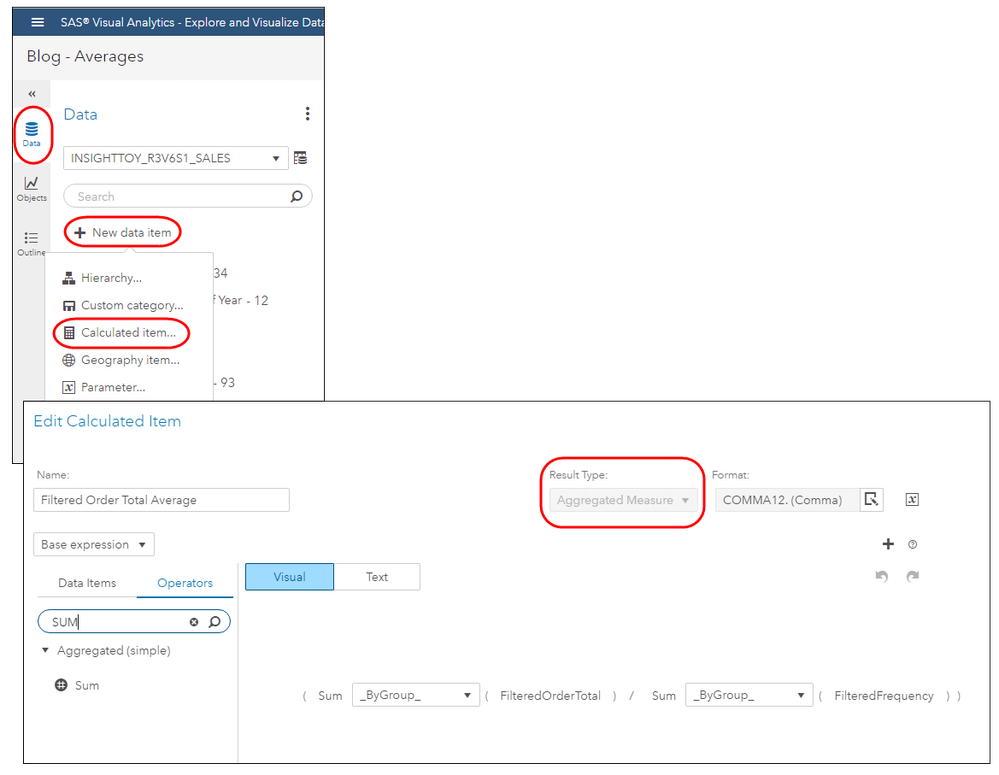
Task: Open the format selection icon
Action: pos(872,500)
